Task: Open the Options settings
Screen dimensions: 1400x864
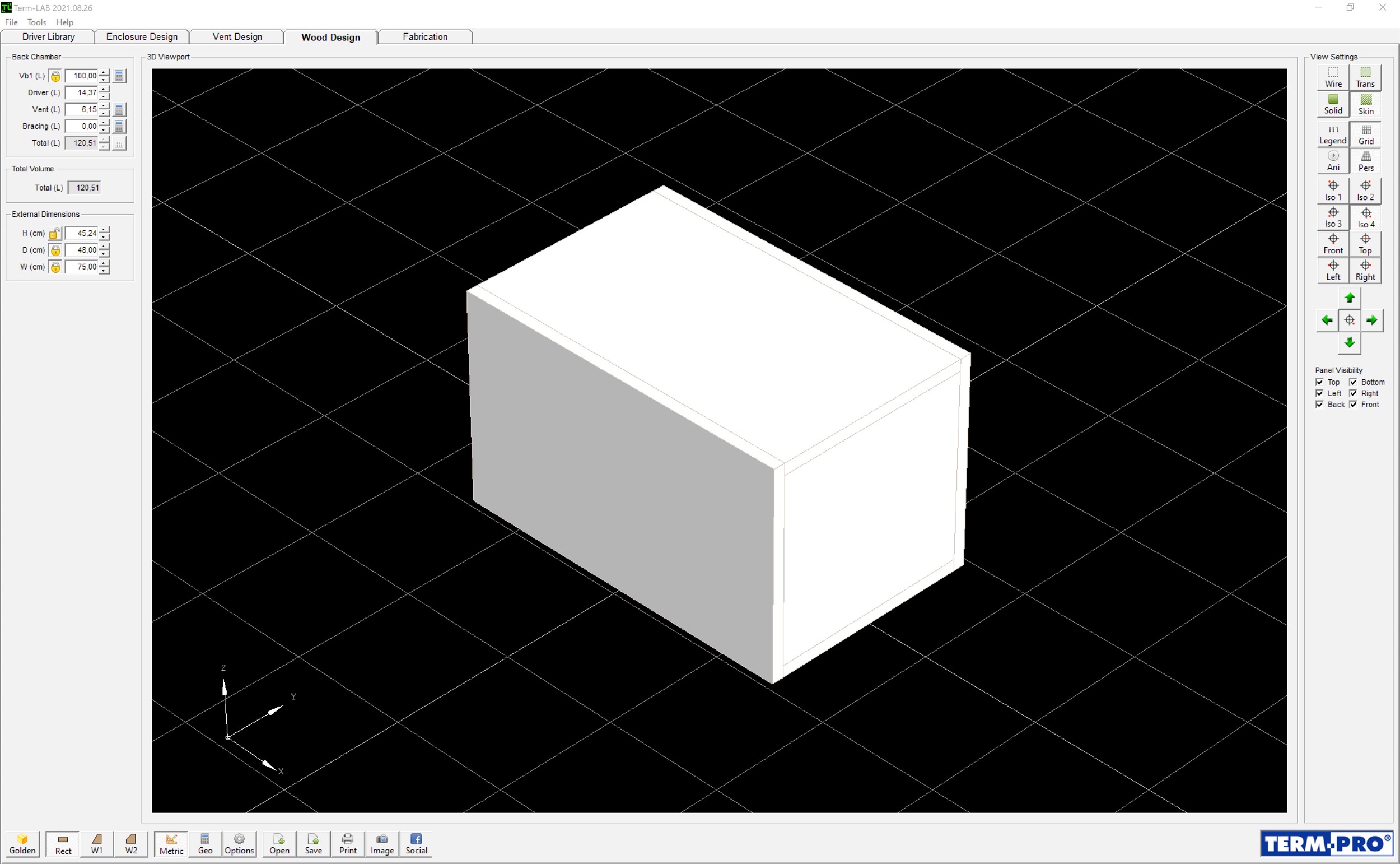Action: (x=239, y=844)
